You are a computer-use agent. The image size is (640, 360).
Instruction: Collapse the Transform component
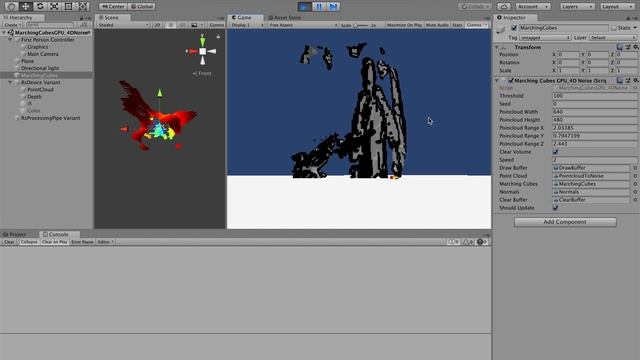[497, 47]
